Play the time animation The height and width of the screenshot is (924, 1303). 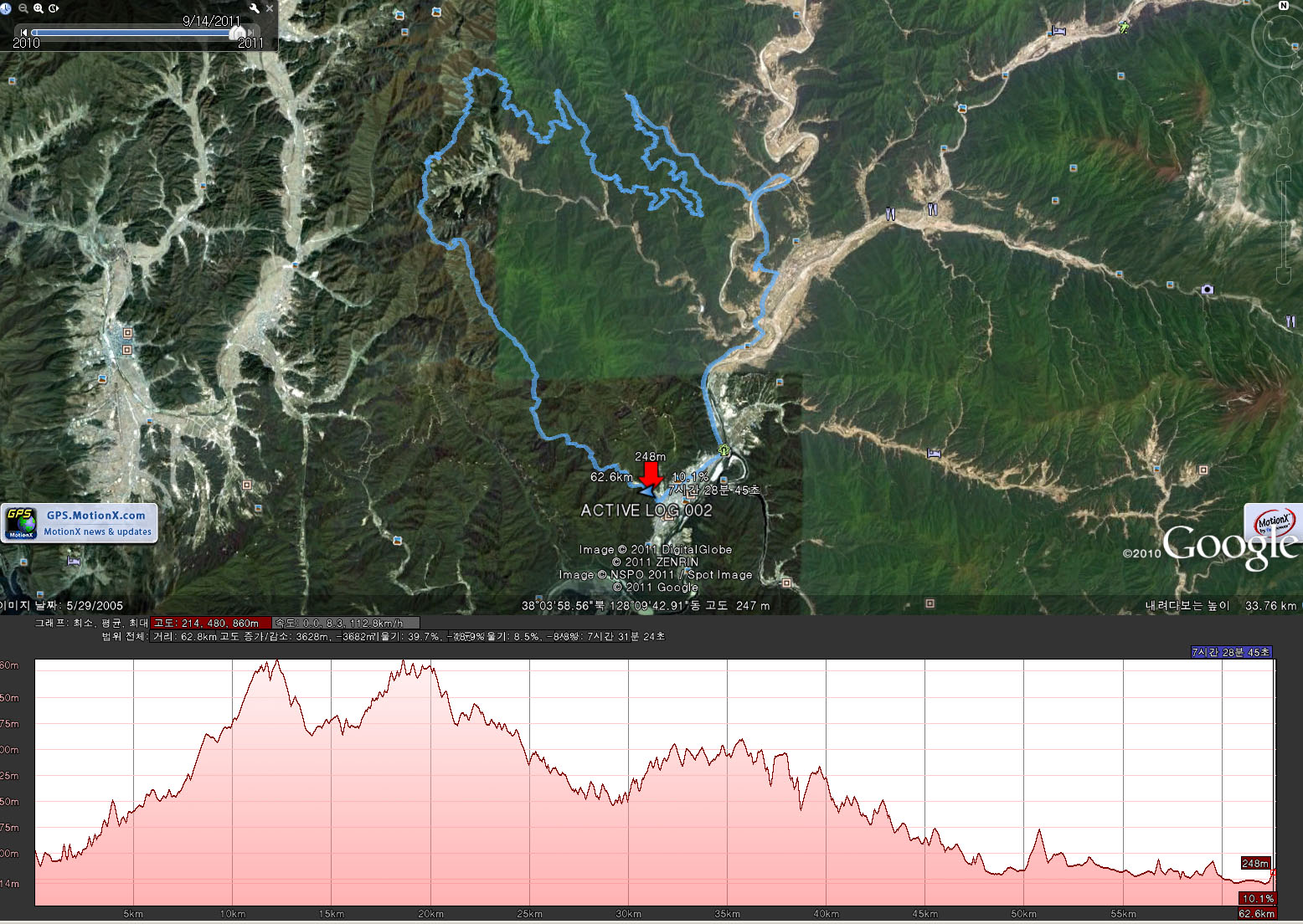(x=54, y=8)
